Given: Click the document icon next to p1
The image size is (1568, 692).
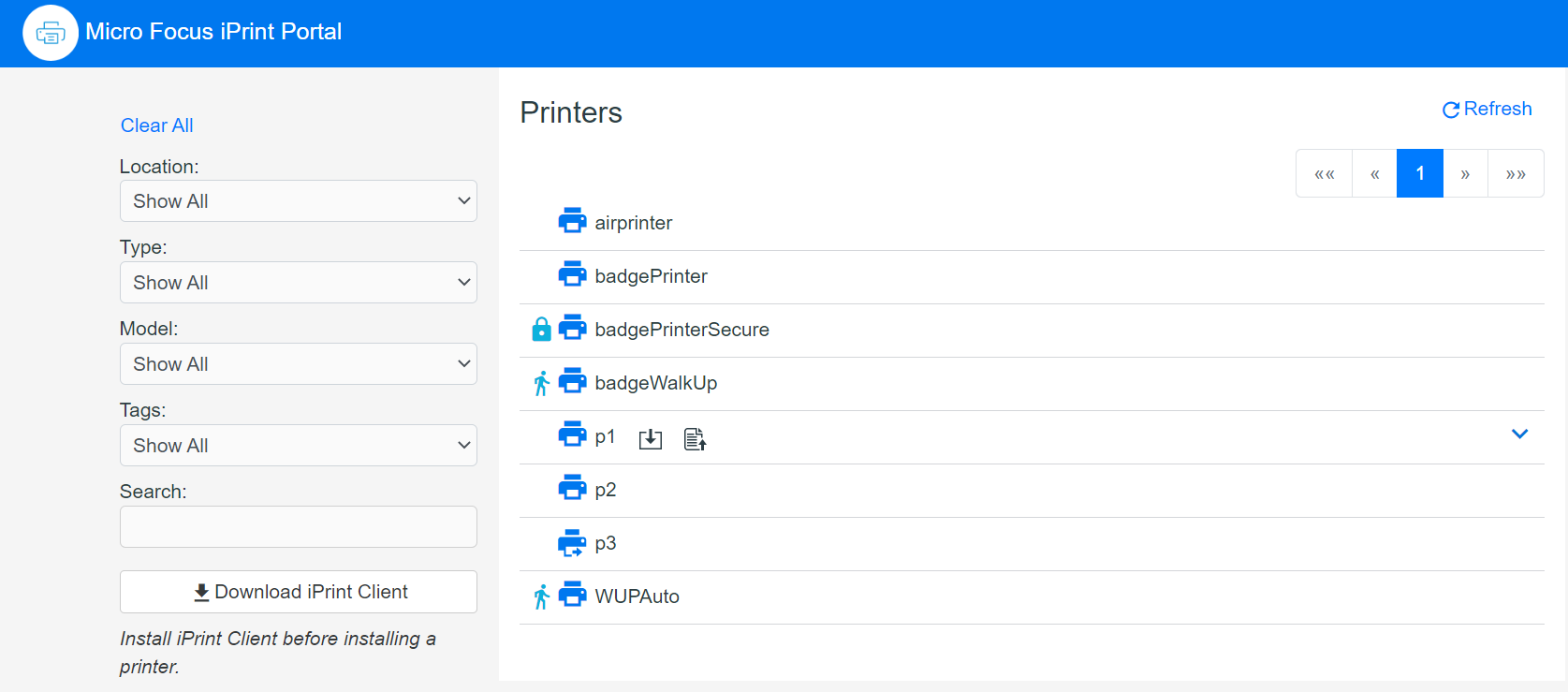Looking at the screenshot, I should (x=695, y=439).
